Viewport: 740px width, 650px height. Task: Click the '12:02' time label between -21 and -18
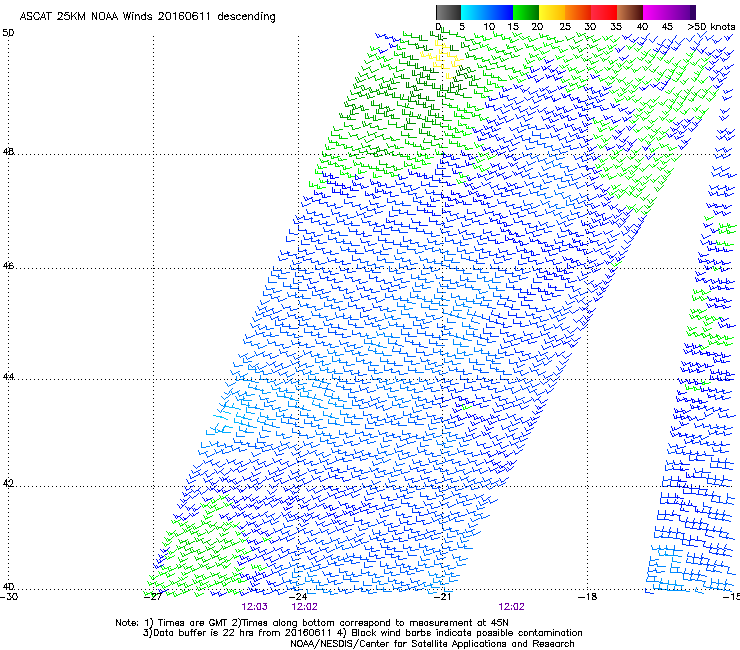pos(512,607)
